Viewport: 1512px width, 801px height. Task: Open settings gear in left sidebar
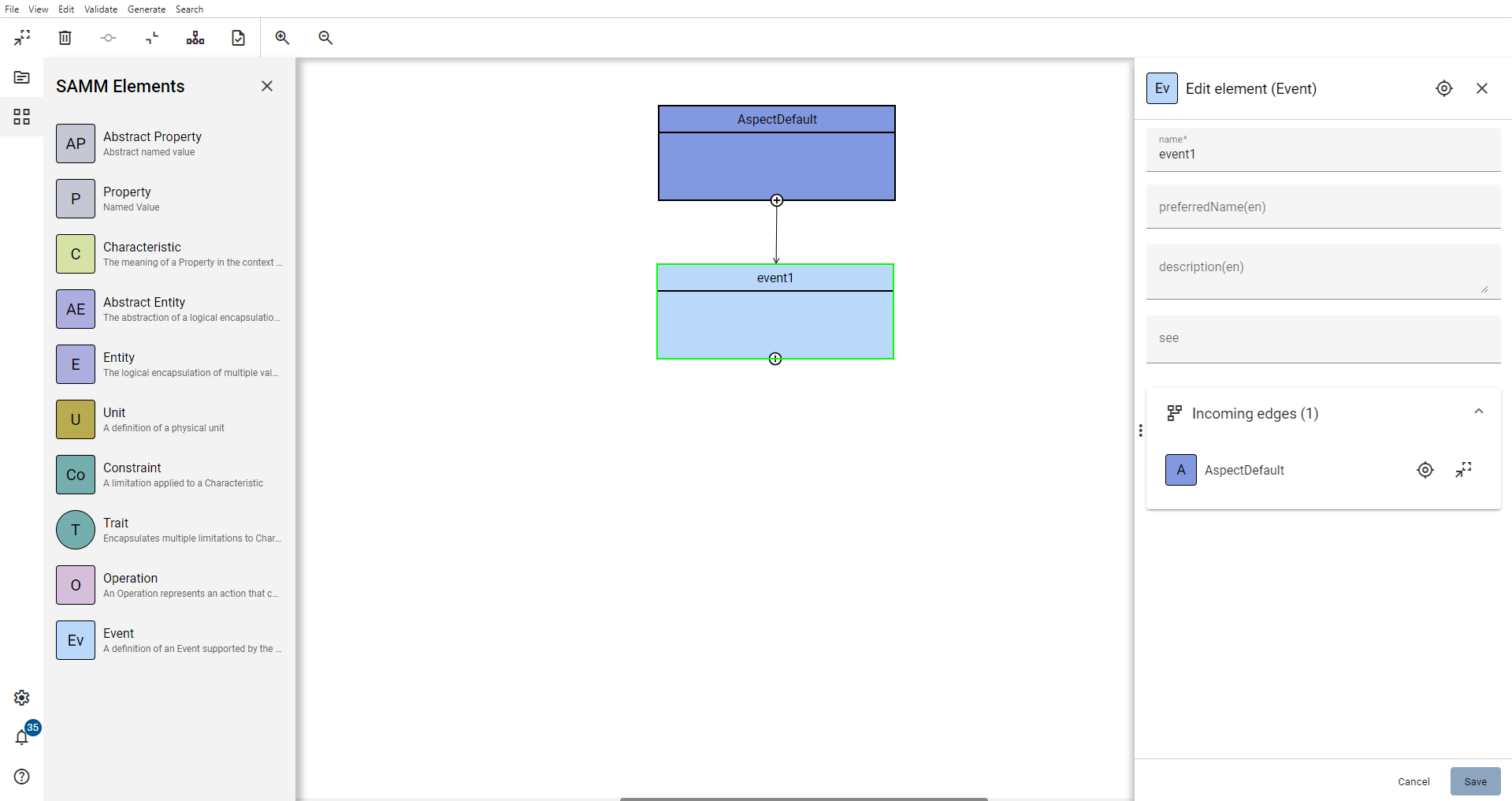point(22,698)
